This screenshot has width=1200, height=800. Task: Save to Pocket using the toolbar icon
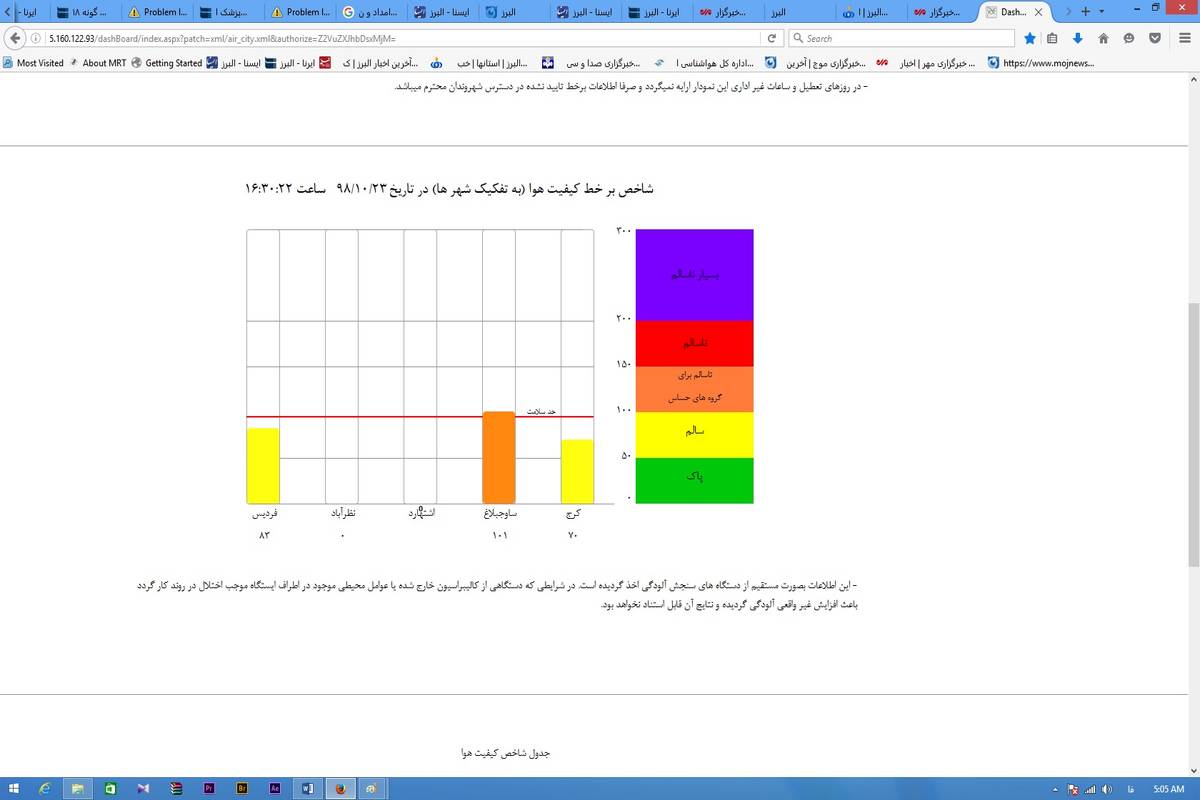click(x=1154, y=38)
